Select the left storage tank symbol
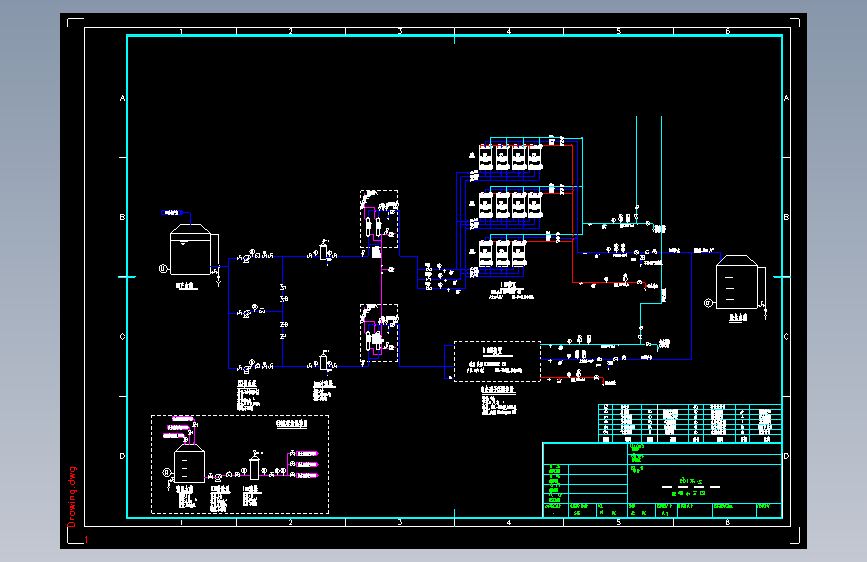The image size is (867, 562). pos(190,249)
